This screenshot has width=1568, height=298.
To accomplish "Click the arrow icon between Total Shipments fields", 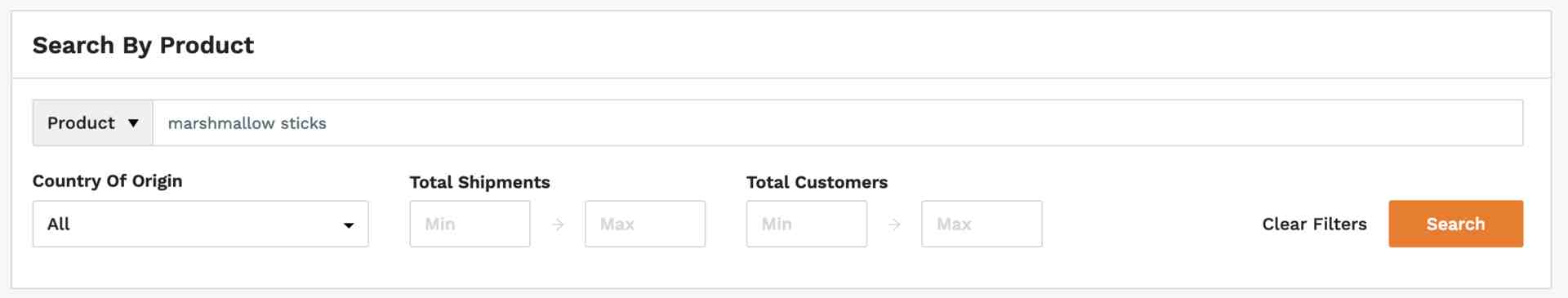I will 558,225.
